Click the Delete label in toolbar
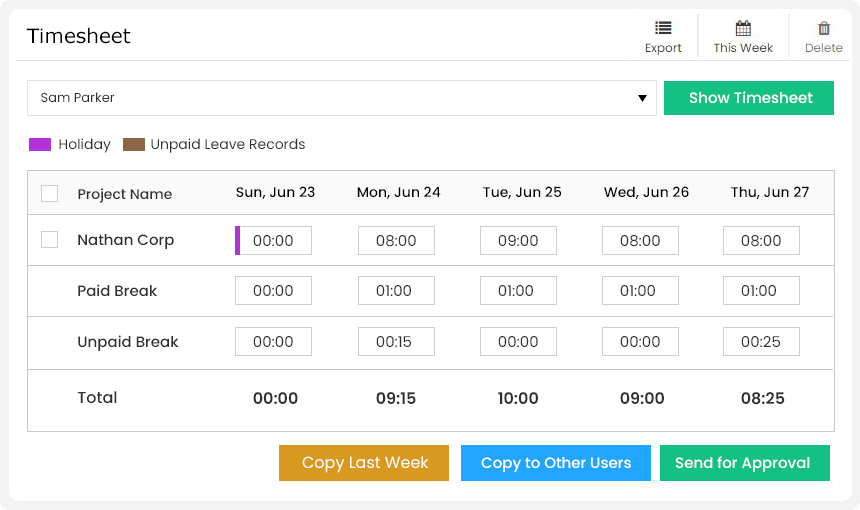Image resolution: width=860 pixels, height=510 pixels. coord(824,48)
